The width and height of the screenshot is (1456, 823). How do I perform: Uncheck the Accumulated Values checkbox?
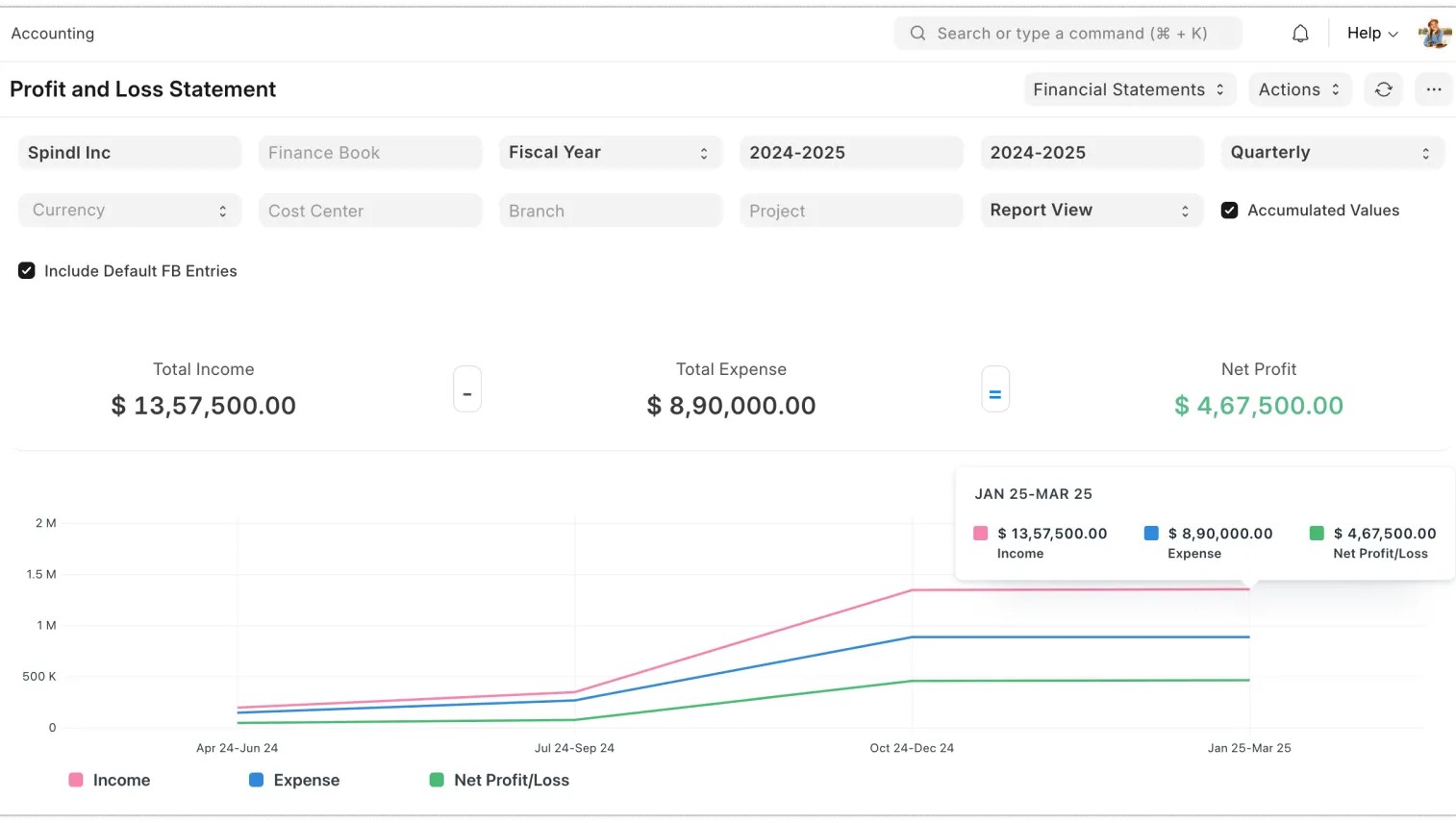click(1229, 211)
